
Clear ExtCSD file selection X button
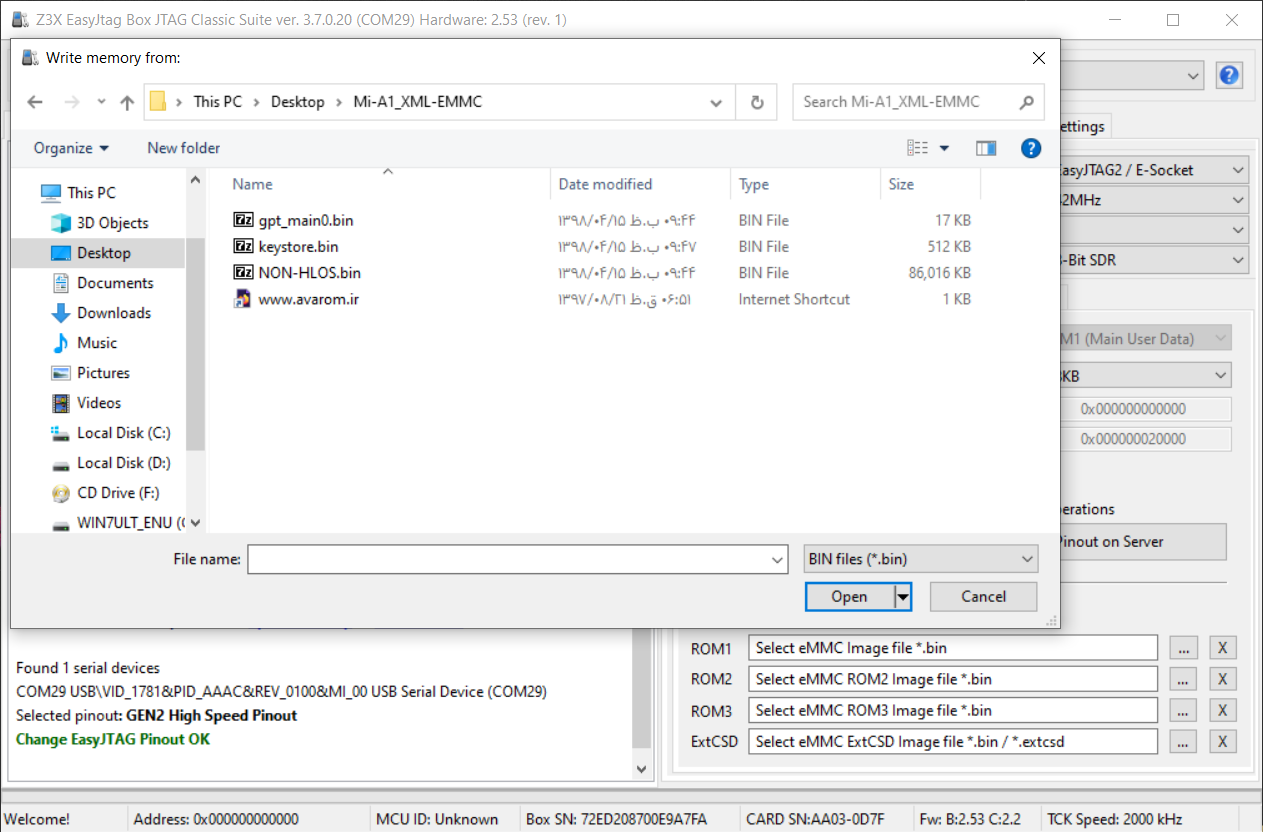click(x=1223, y=741)
